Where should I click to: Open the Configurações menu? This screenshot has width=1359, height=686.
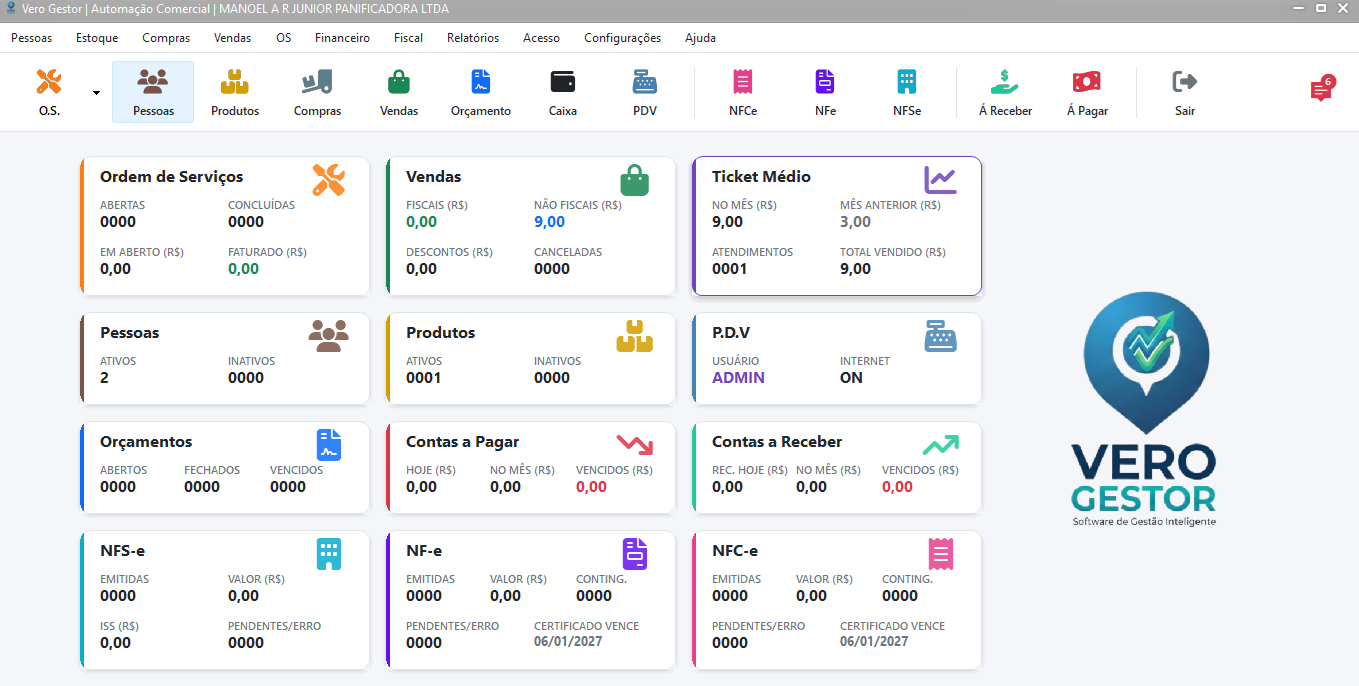point(622,38)
